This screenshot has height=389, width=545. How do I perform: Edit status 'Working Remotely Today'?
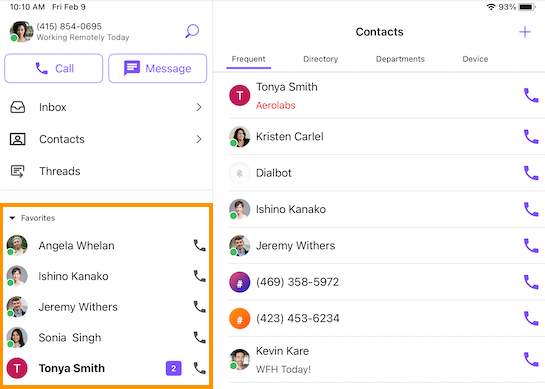pyautogui.click(x=83, y=37)
